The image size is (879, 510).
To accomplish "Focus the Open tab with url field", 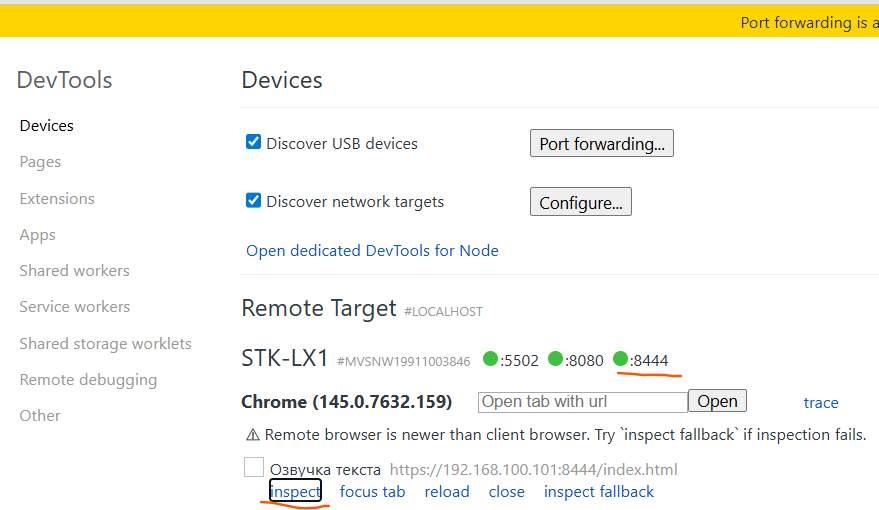I will (582, 402).
